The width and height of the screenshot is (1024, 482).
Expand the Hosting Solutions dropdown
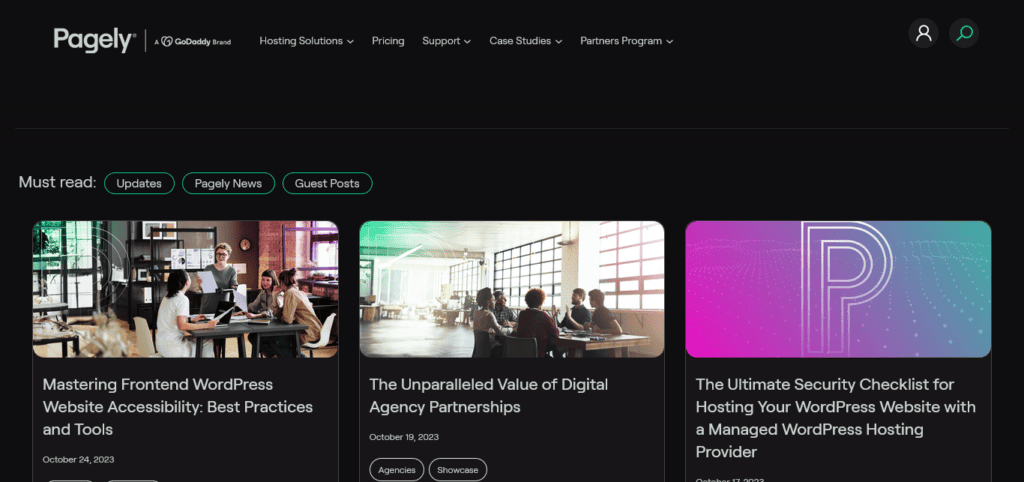tap(306, 41)
